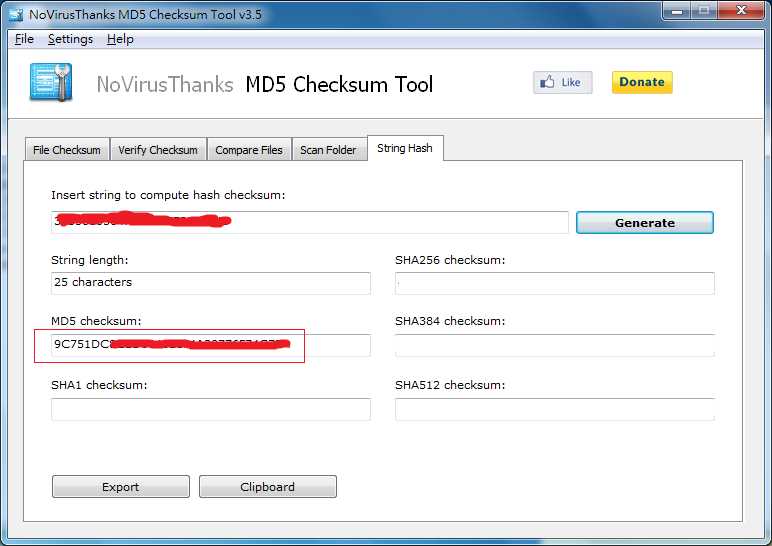Click the SHA512 checksum field
The height and width of the screenshot is (546, 772).
[554, 409]
